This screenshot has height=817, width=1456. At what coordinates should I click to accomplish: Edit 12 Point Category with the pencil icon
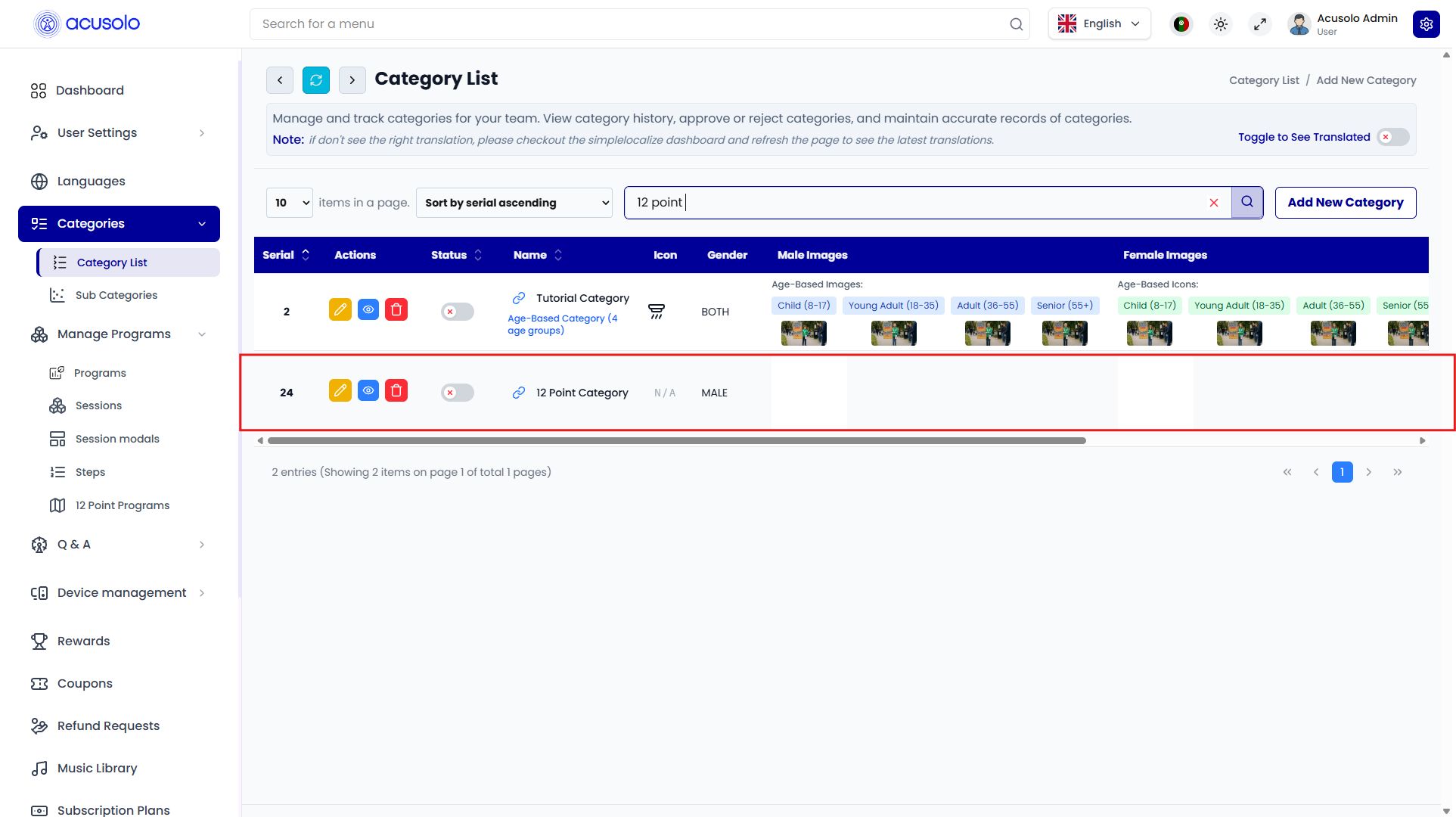(340, 390)
